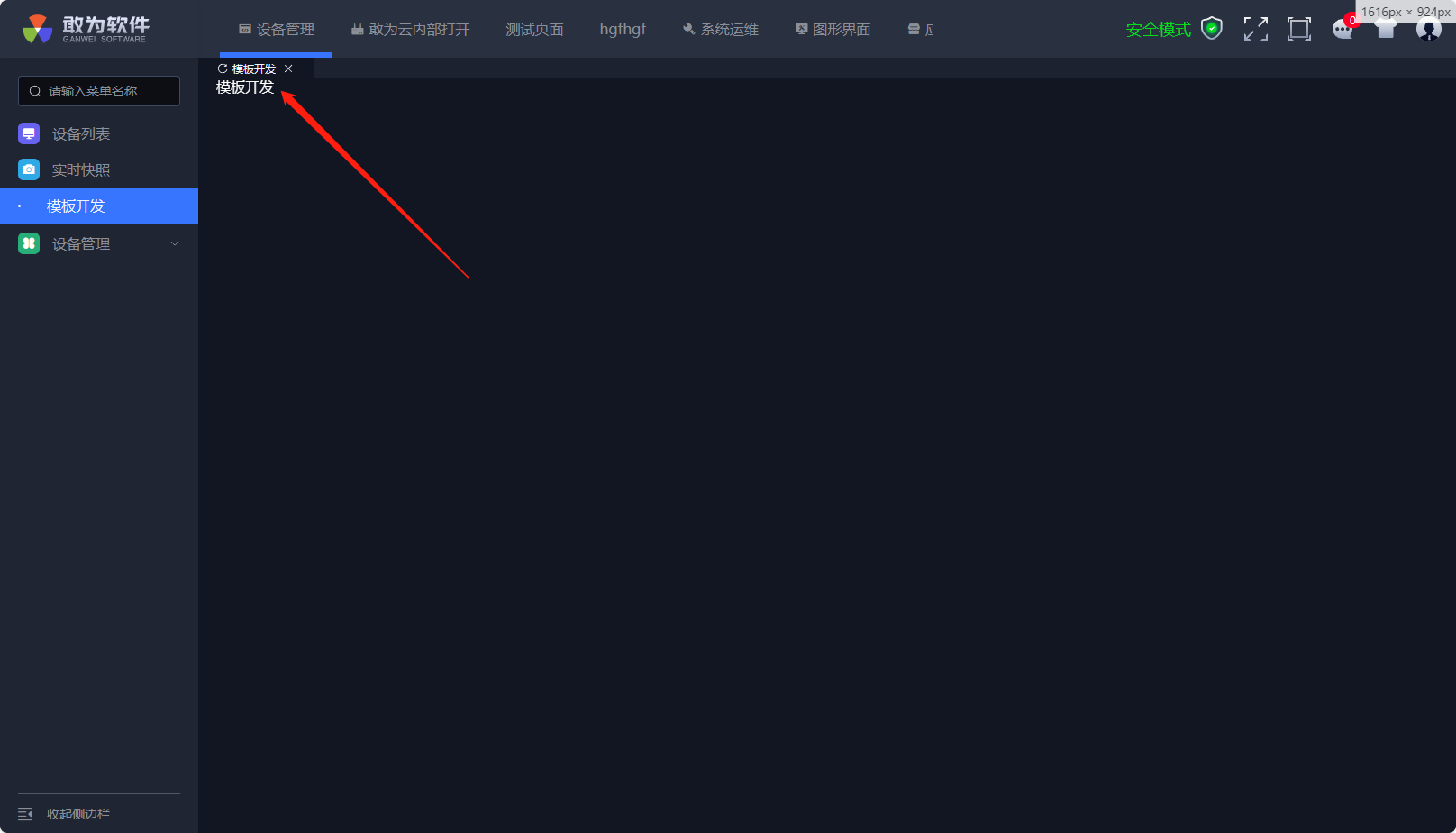Refresh the 模板开发 page tab
Screen dimensions: 1456x833
pyautogui.click(x=223, y=69)
